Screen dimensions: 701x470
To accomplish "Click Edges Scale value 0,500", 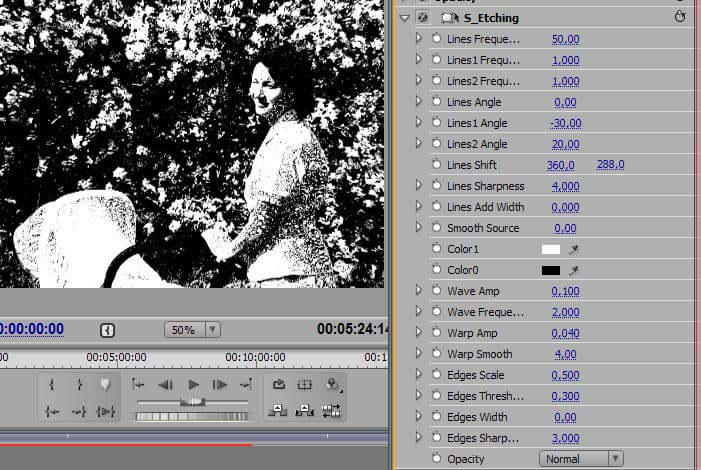I will (566, 376).
